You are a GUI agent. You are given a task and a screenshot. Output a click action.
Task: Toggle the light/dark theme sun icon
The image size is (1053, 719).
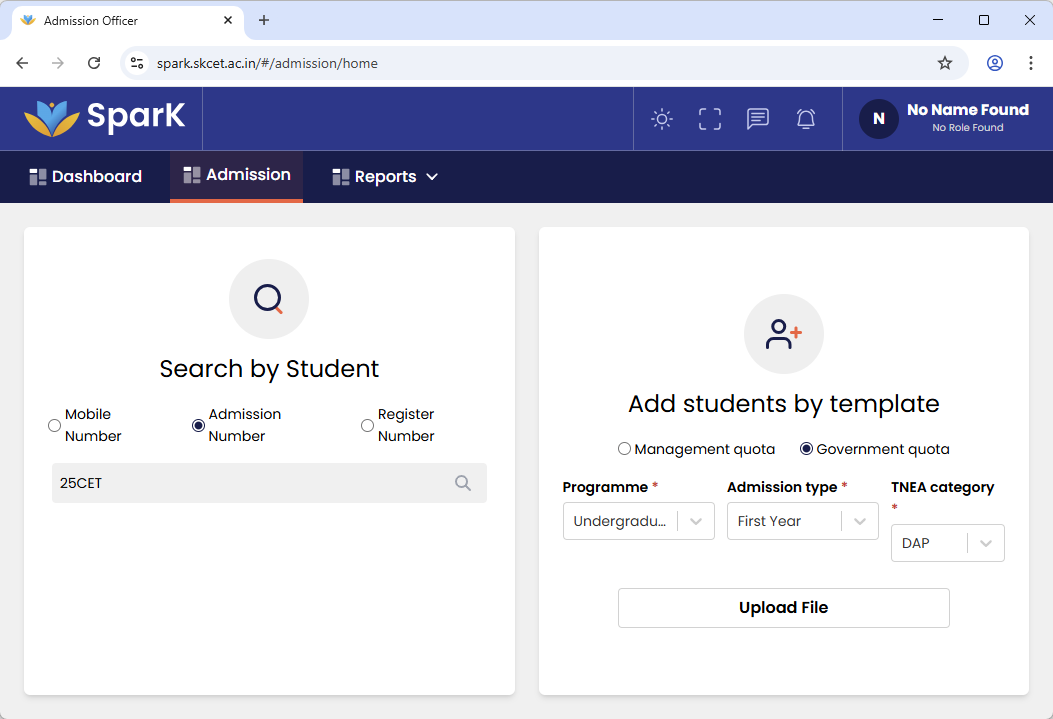661,119
